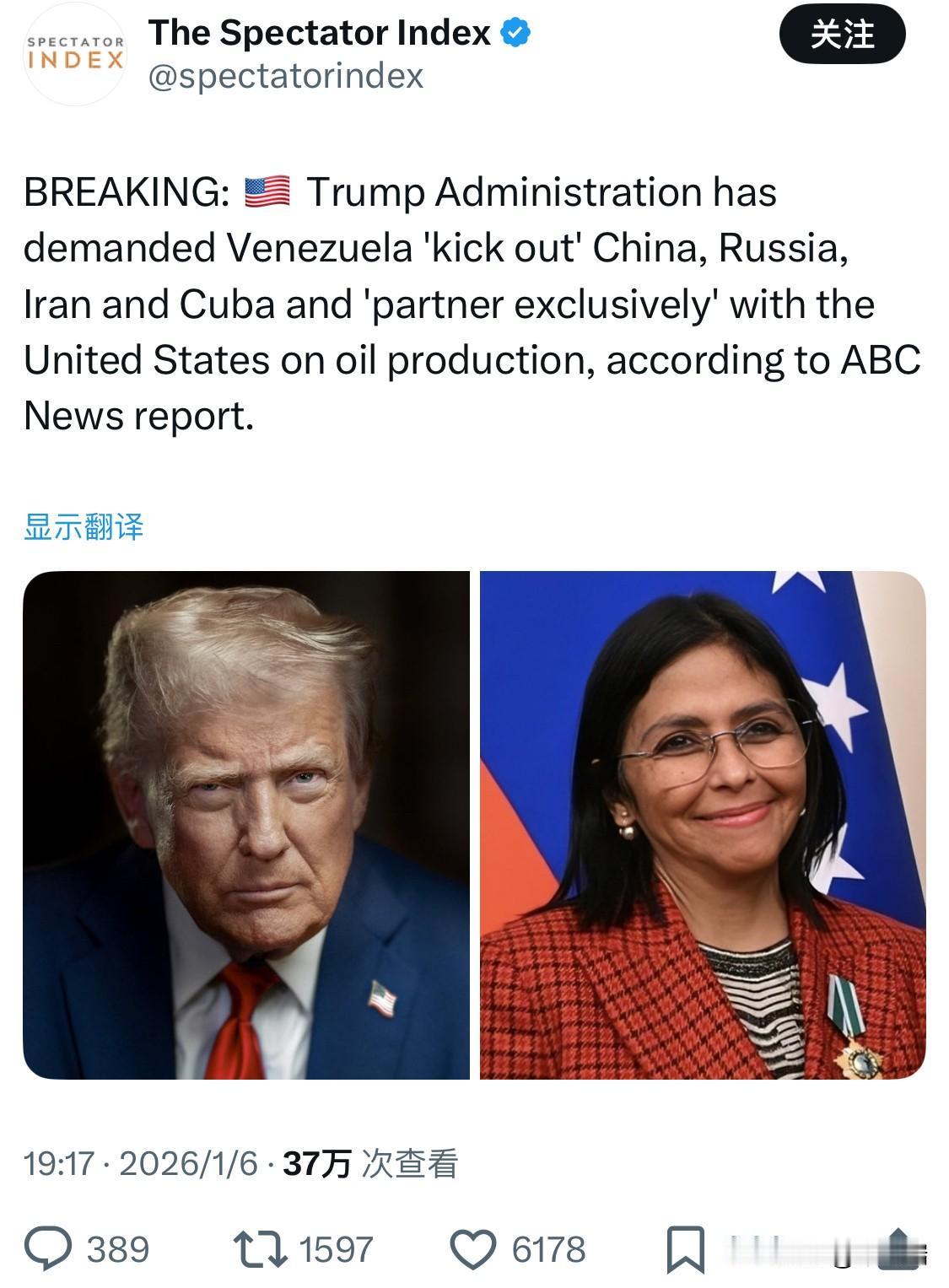Tap the retweet arrows icon
This screenshot has height=1288, width=949.
(x=260, y=1249)
